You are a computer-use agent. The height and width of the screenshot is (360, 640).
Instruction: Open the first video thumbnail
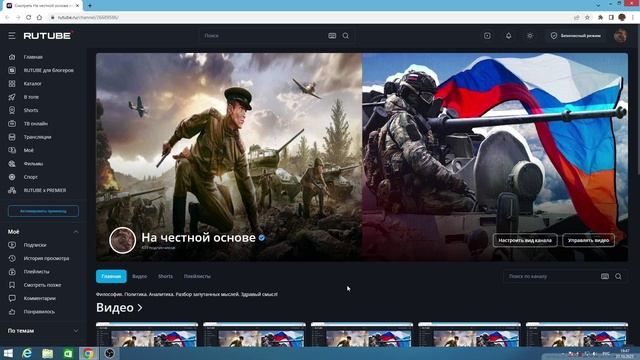147,334
